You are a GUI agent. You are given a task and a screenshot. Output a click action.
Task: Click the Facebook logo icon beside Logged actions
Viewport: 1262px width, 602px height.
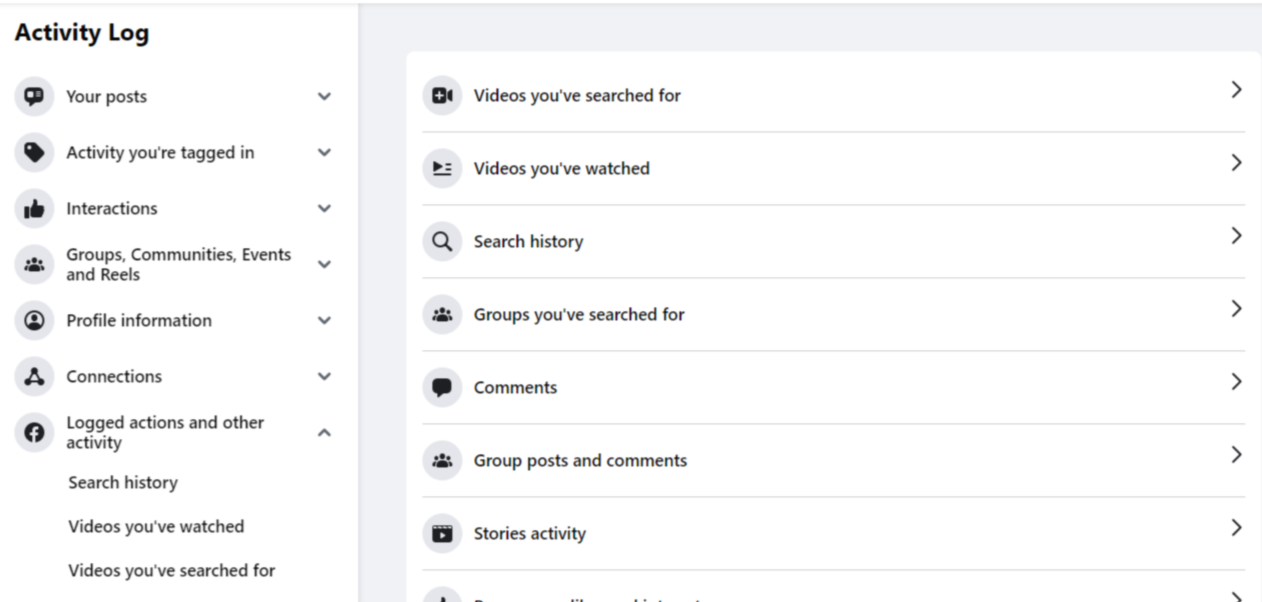34,433
